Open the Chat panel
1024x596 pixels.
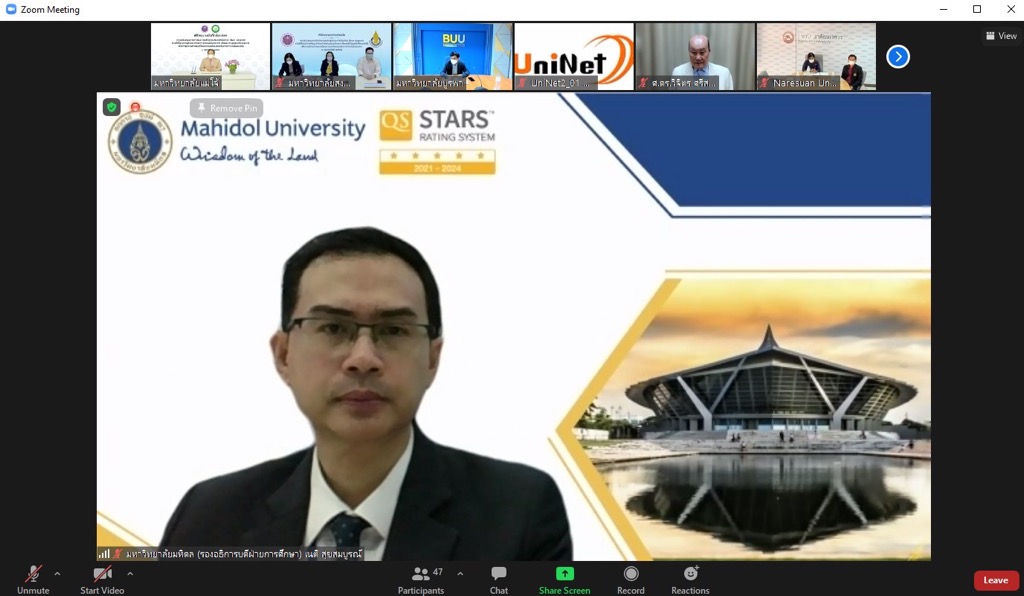499,579
